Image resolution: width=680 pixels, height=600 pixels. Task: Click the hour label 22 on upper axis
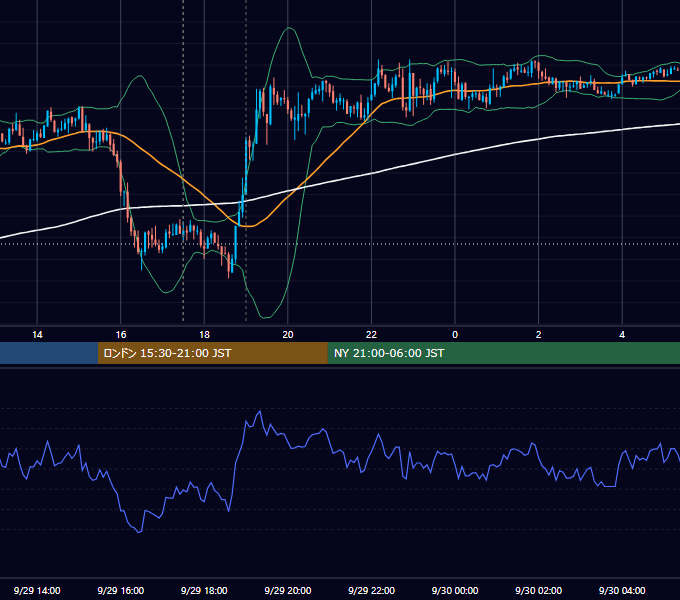point(371,335)
